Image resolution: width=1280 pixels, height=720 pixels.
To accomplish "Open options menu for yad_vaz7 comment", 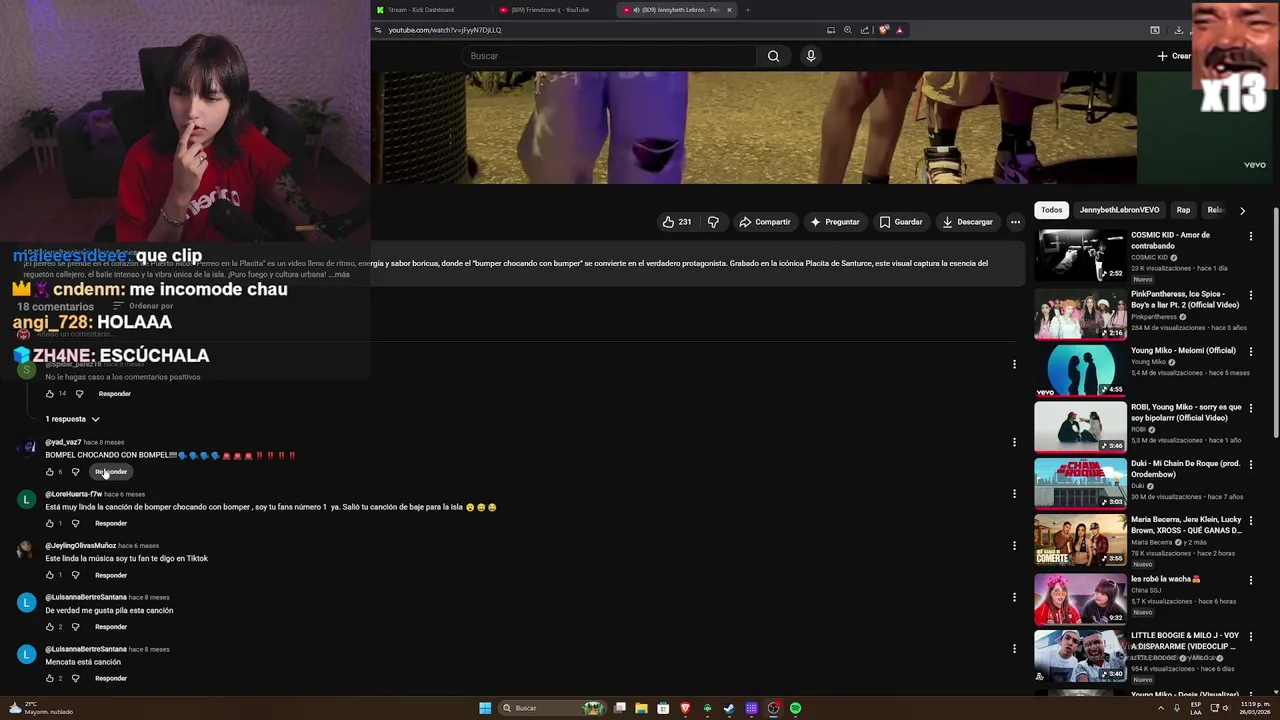I will pos(1014,442).
